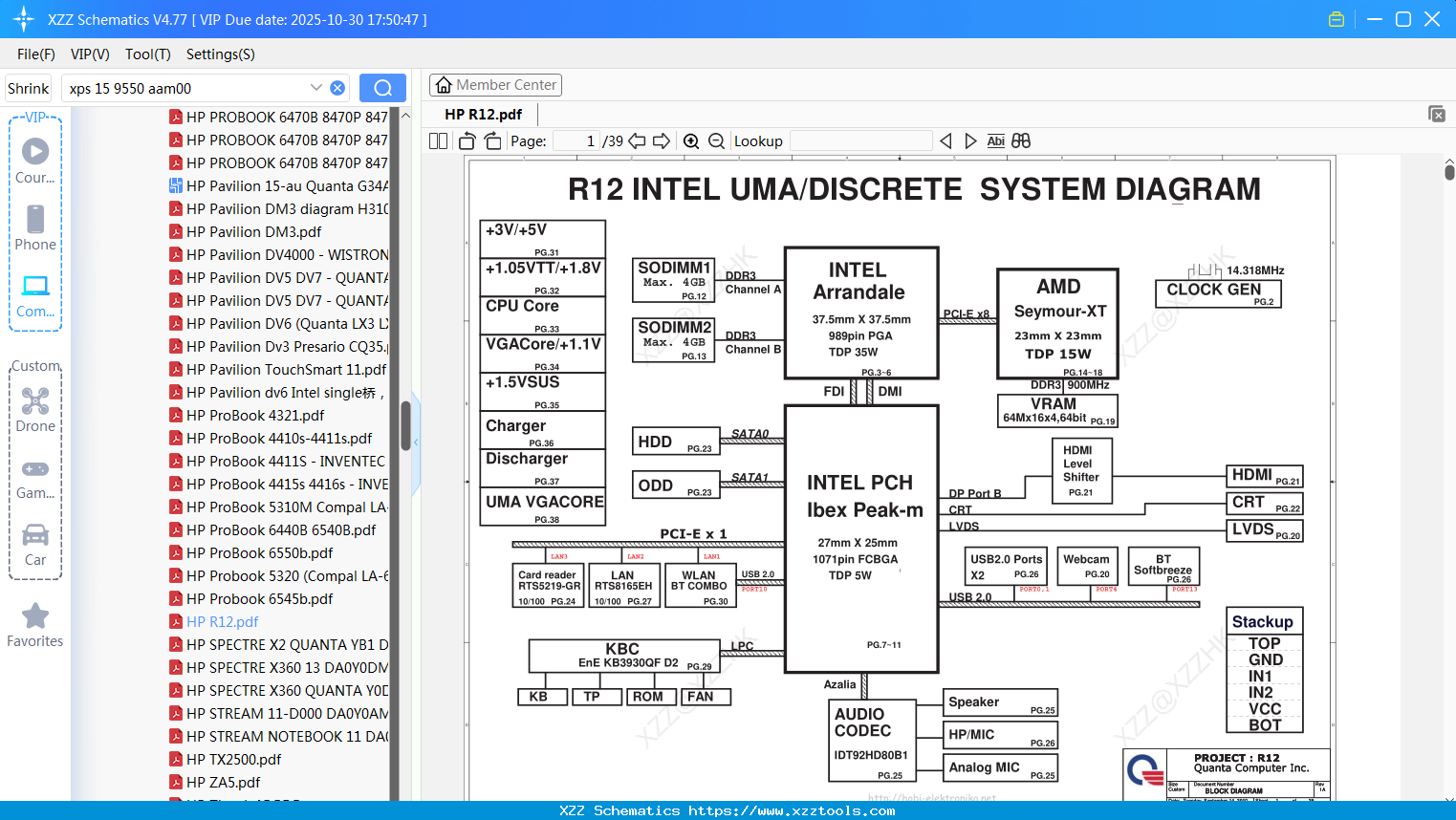1456x820 pixels.
Task: Select HP R12.pdf in file list
Action: tap(222, 621)
